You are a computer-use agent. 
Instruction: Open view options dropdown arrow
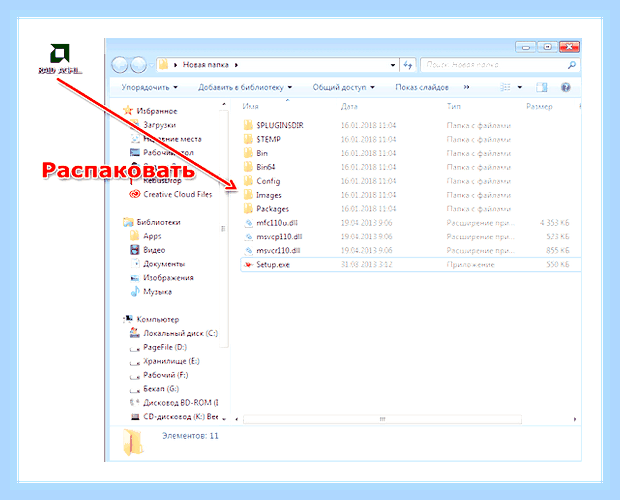(520, 87)
